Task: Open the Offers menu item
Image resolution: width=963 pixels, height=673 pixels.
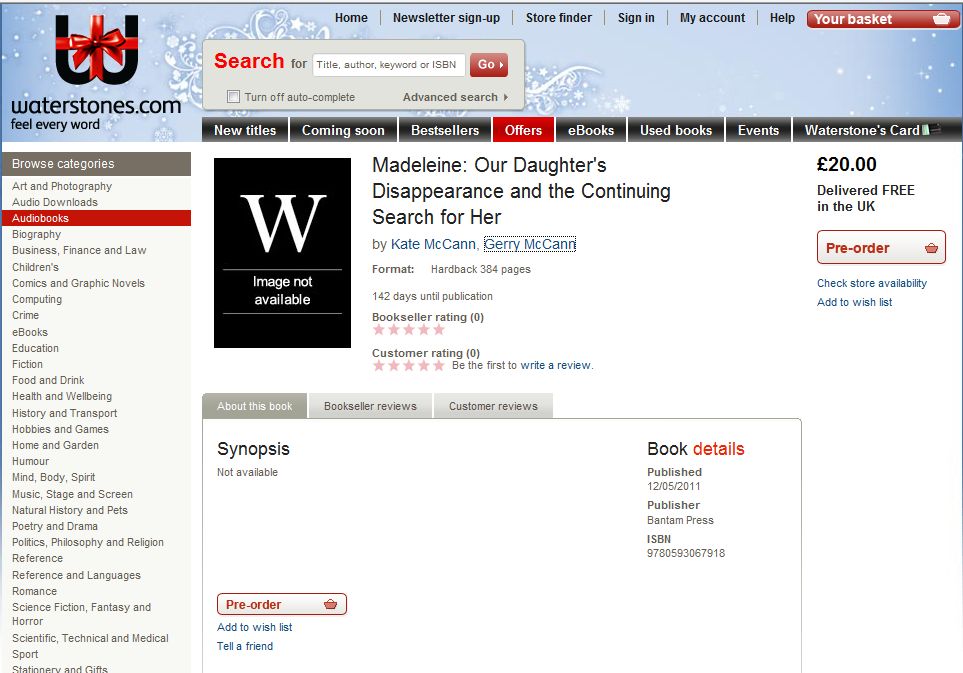Action: pos(523,130)
